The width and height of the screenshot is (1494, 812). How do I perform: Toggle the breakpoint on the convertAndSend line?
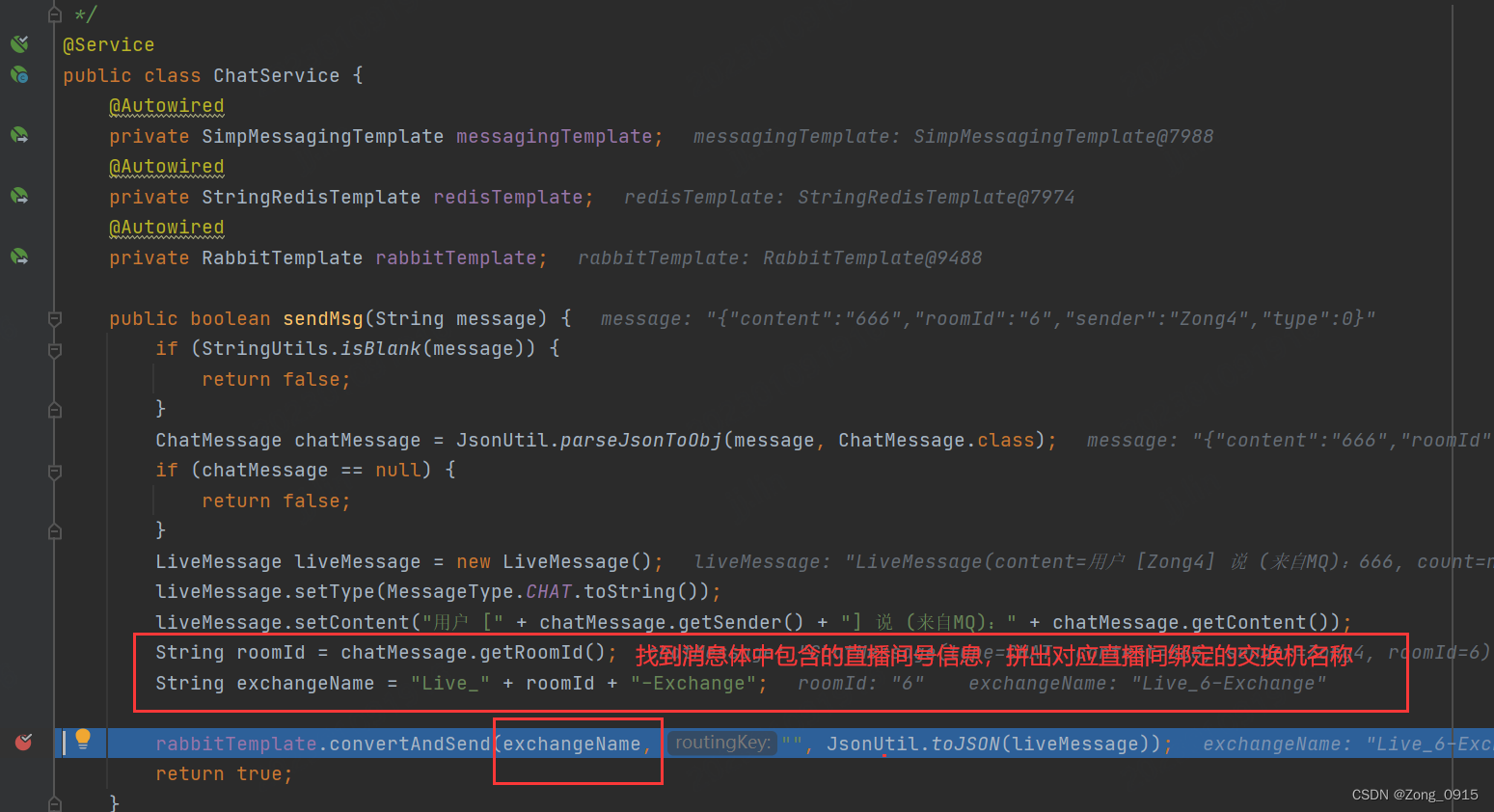click(x=23, y=742)
